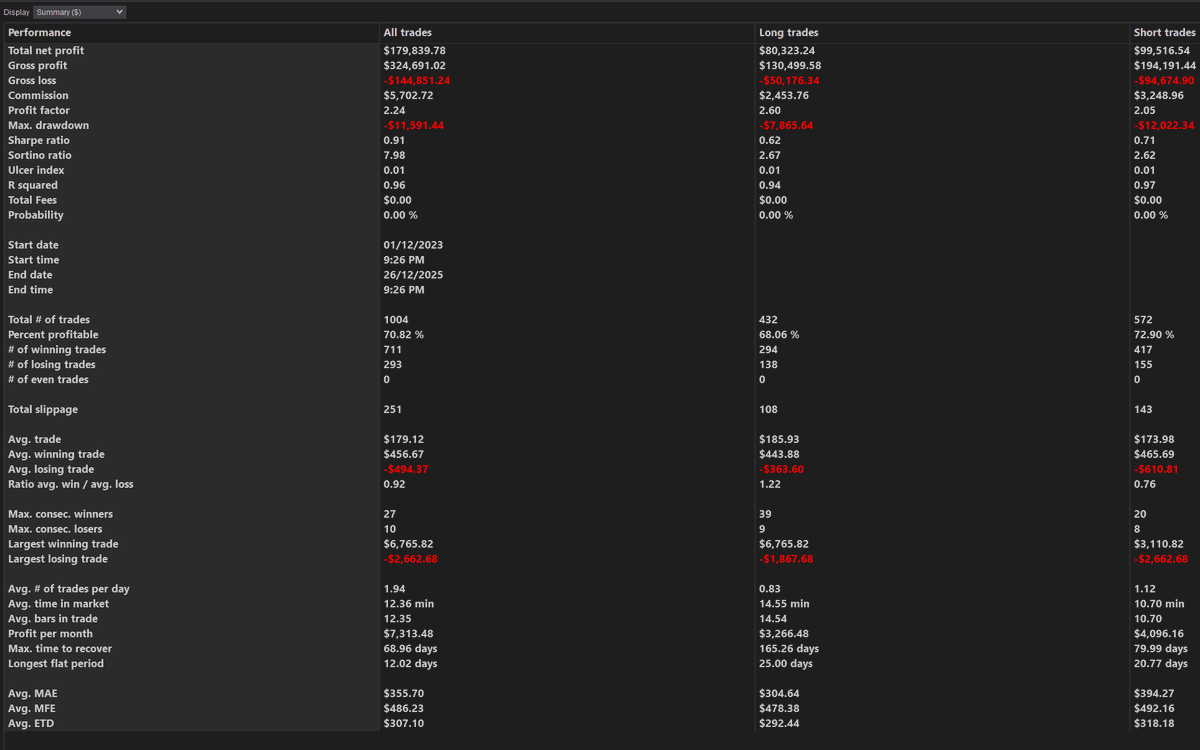Click 'Ratio avg. win / avg. loss' label
1200x750 pixels.
[x=70, y=485]
